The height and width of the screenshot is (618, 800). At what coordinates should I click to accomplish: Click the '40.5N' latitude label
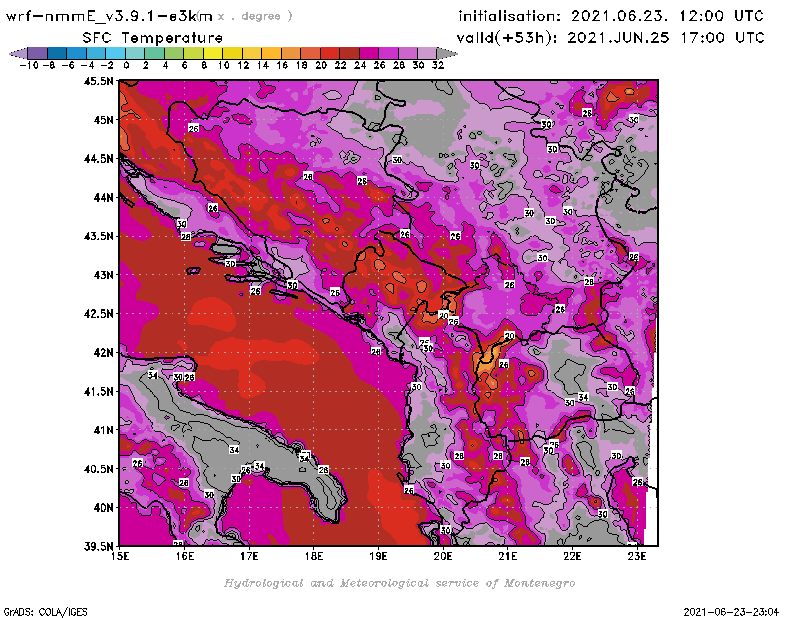[x=99, y=469]
